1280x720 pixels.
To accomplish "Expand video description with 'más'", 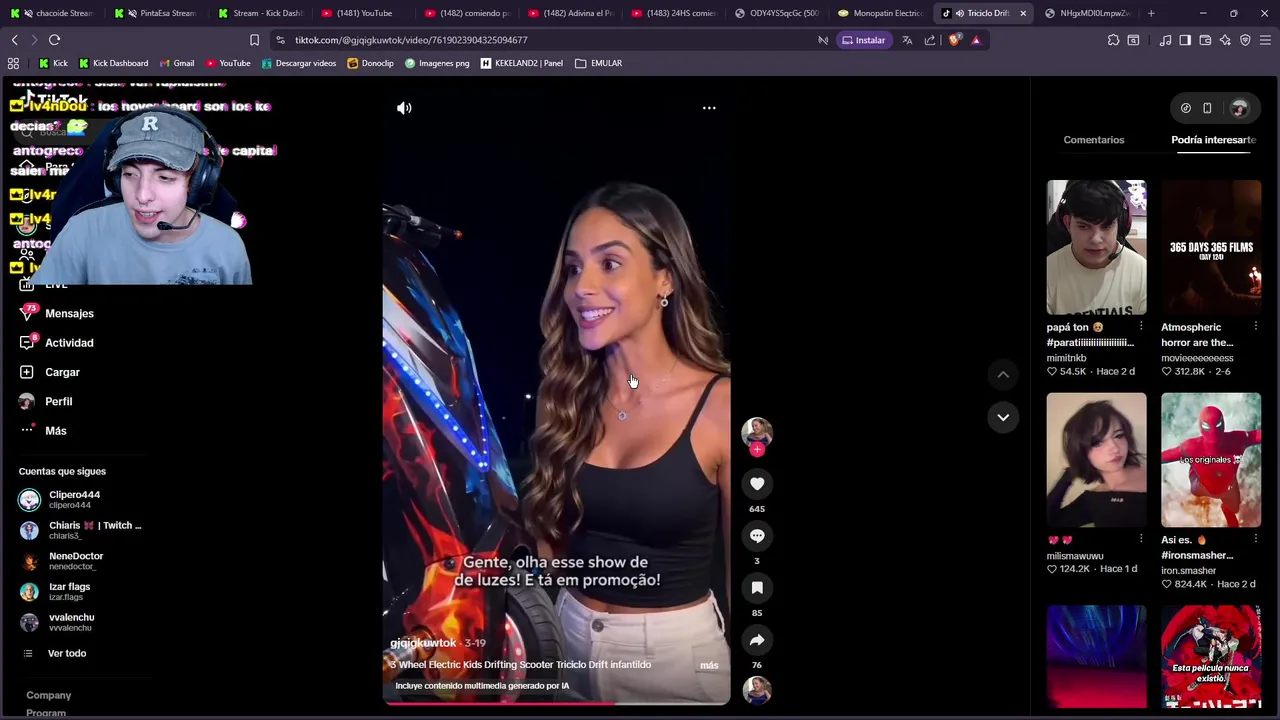I will pyautogui.click(x=709, y=665).
